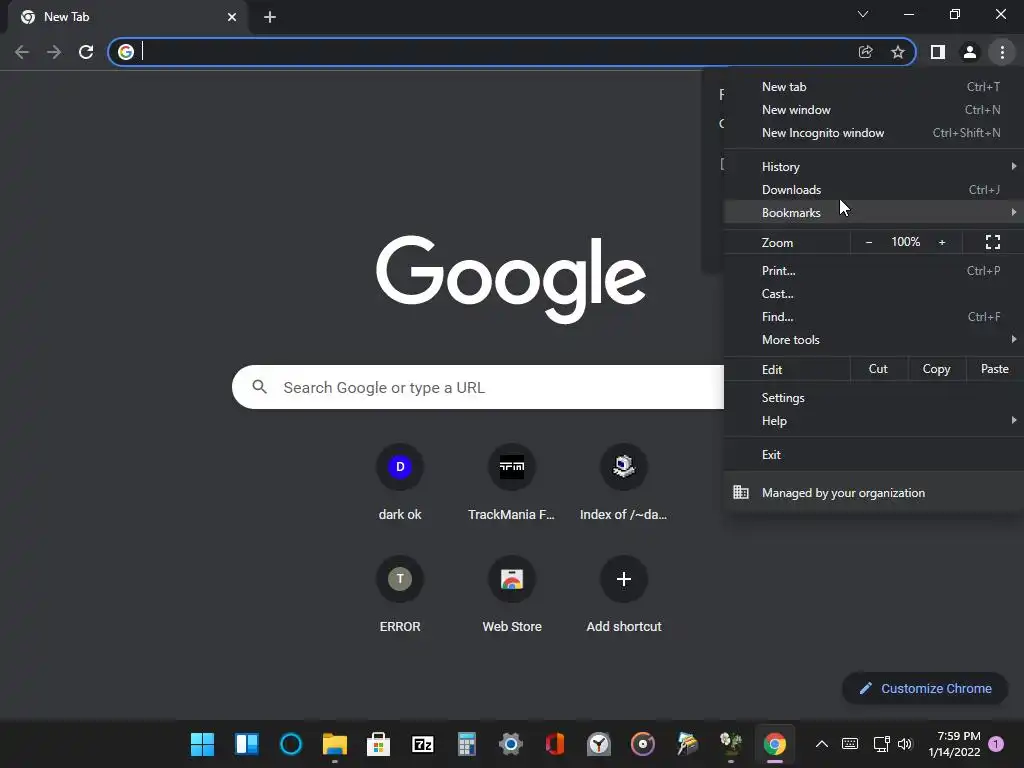
Task: Bookmark this tab with the star icon
Action: (x=898, y=52)
